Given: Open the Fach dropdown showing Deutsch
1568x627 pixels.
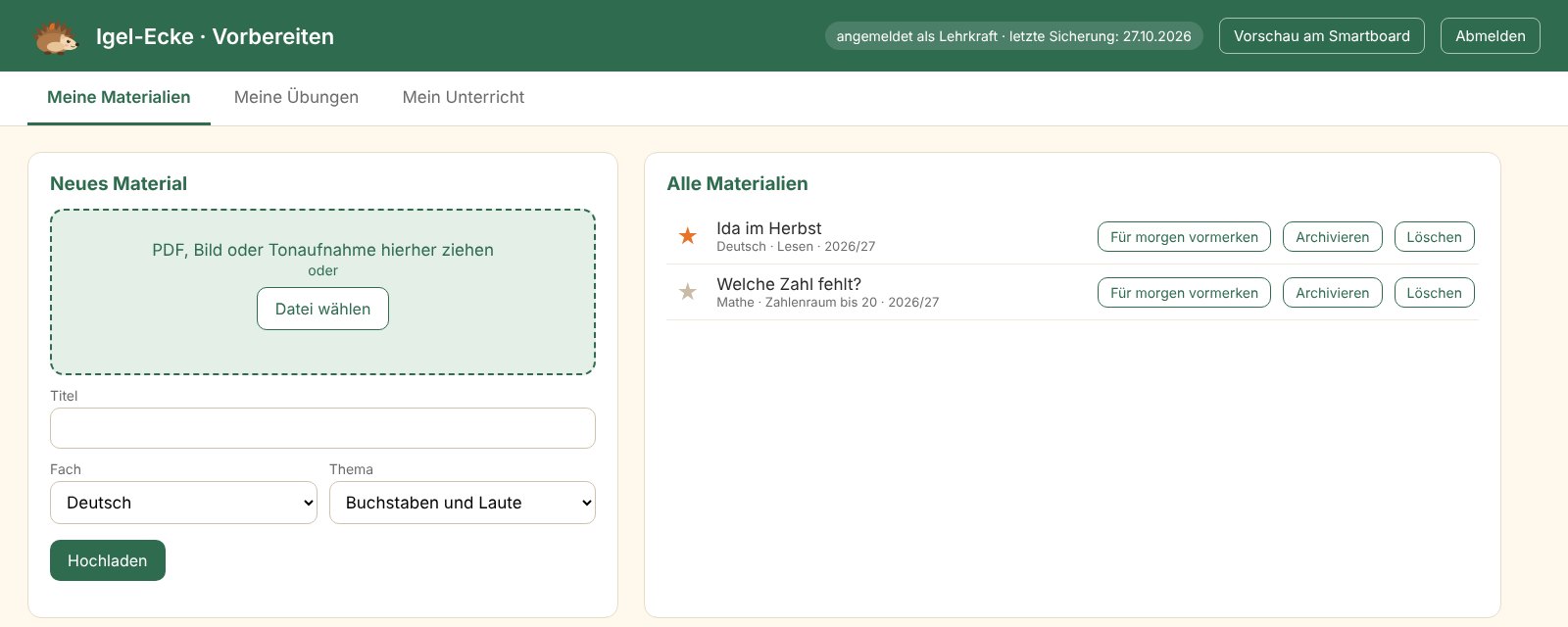Looking at the screenshot, I should pos(183,503).
